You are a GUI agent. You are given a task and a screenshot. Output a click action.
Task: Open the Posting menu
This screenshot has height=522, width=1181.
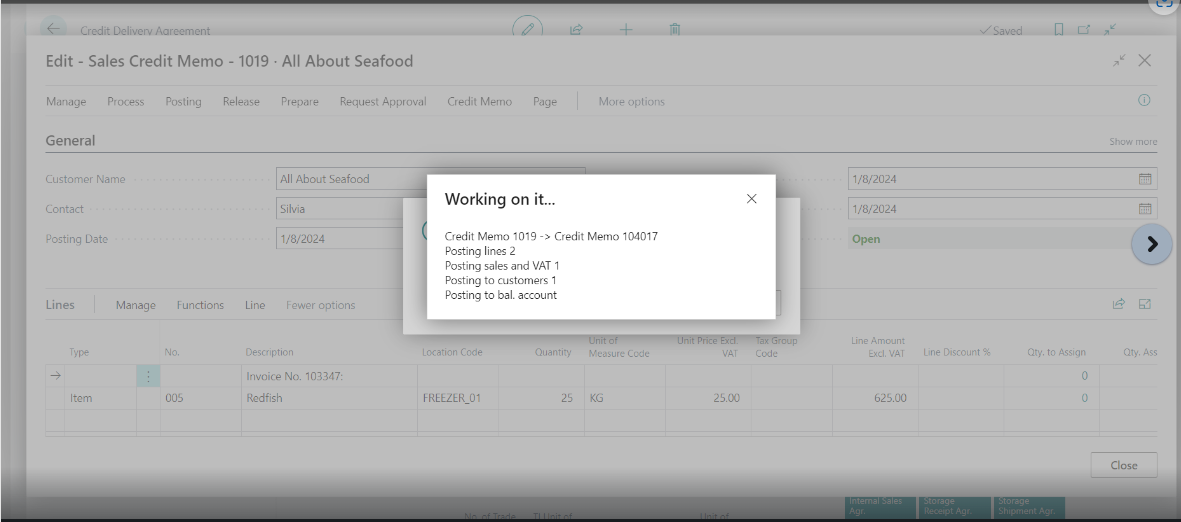183,102
